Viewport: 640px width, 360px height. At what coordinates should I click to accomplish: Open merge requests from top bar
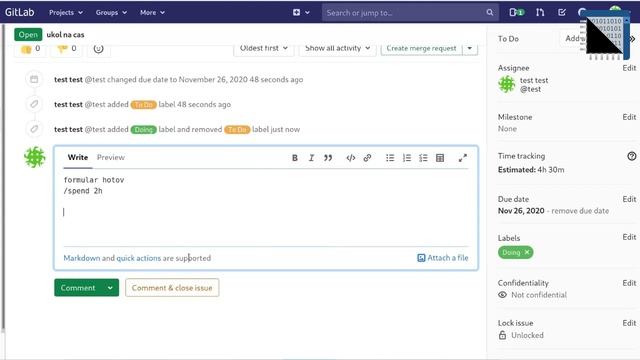click(540, 12)
